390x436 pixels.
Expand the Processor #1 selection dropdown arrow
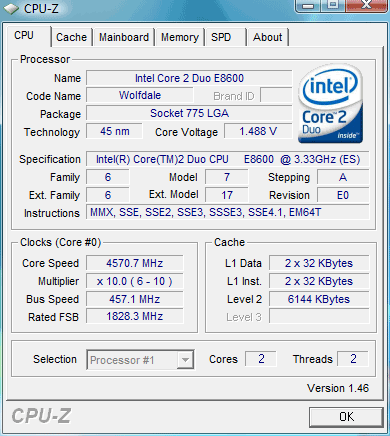(x=185, y=360)
